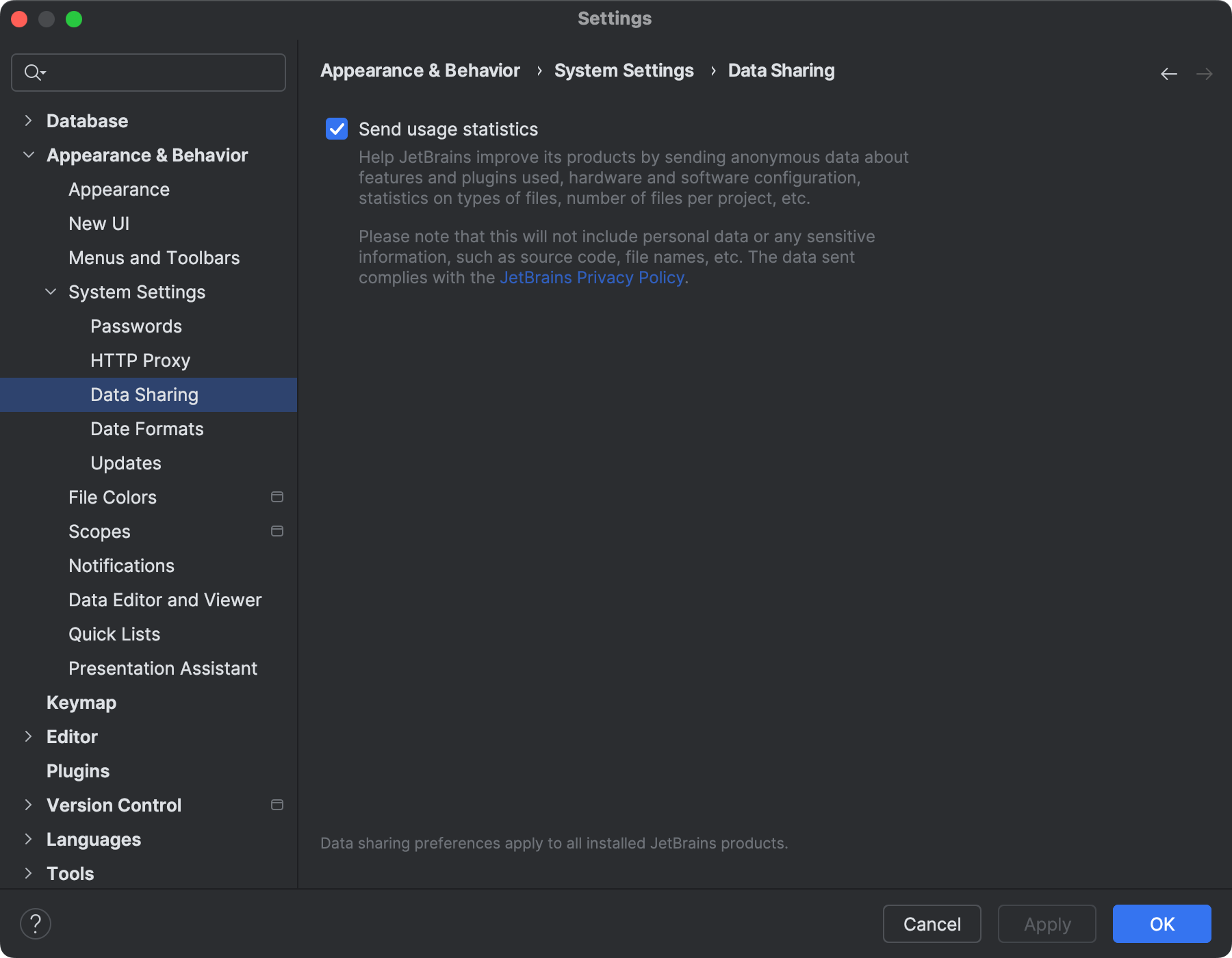This screenshot has width=1232, height=958.
Task: Open the Keymap settings section
Action: point(81,702)
